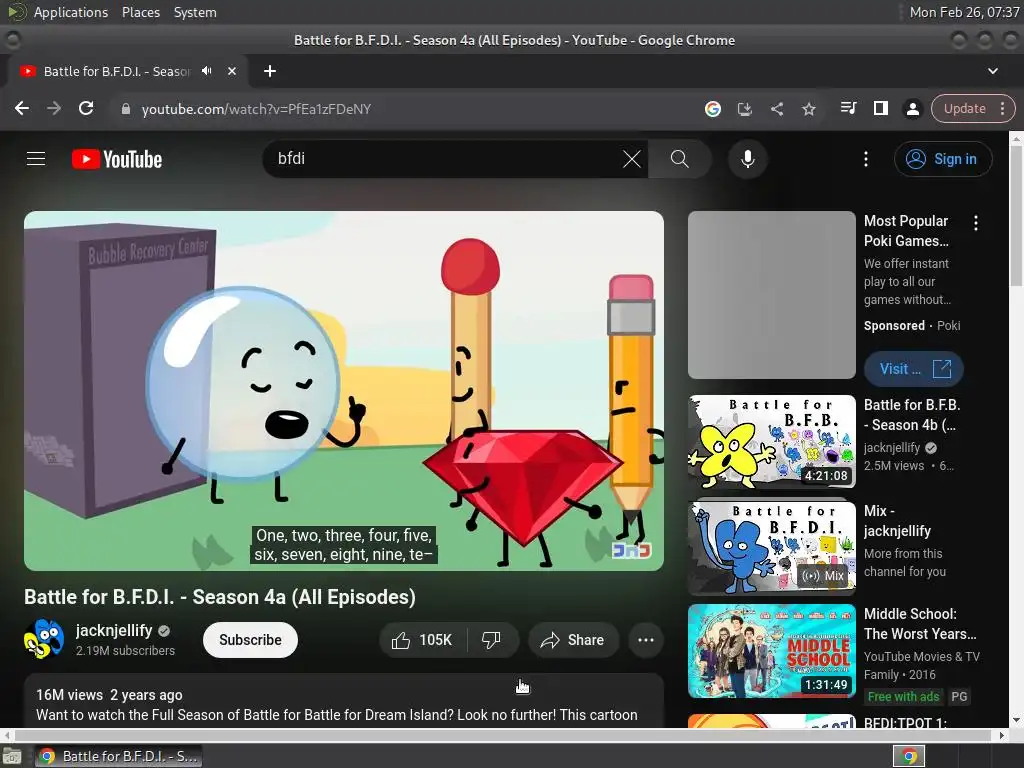Click the video player area
The width and height of the screenshot is (1024, 768).
344,391
